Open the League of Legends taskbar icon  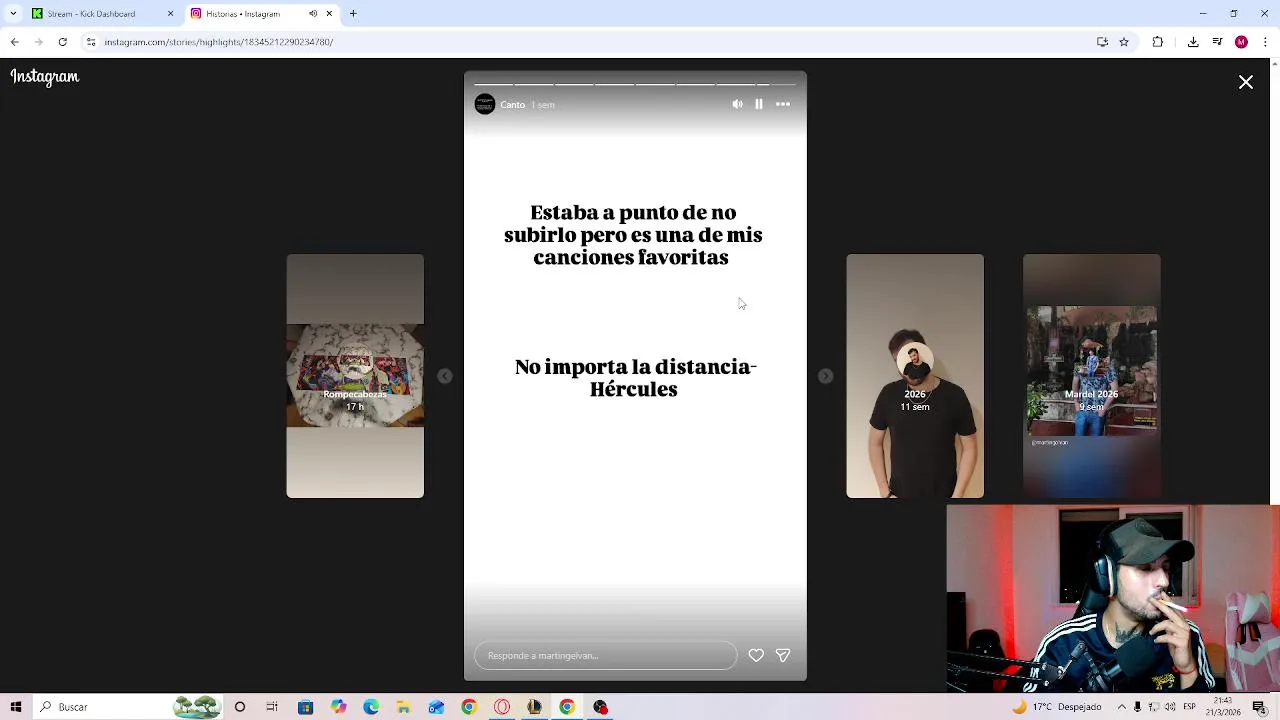(534, 707)
